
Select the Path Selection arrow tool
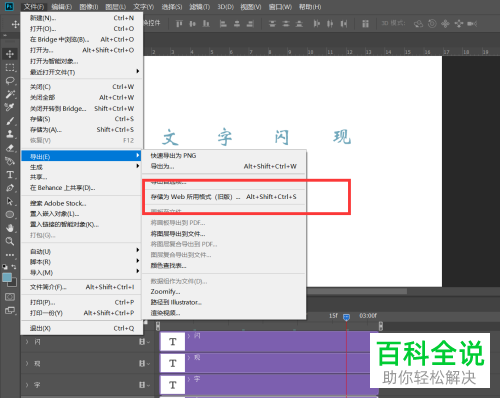(10, 201)
